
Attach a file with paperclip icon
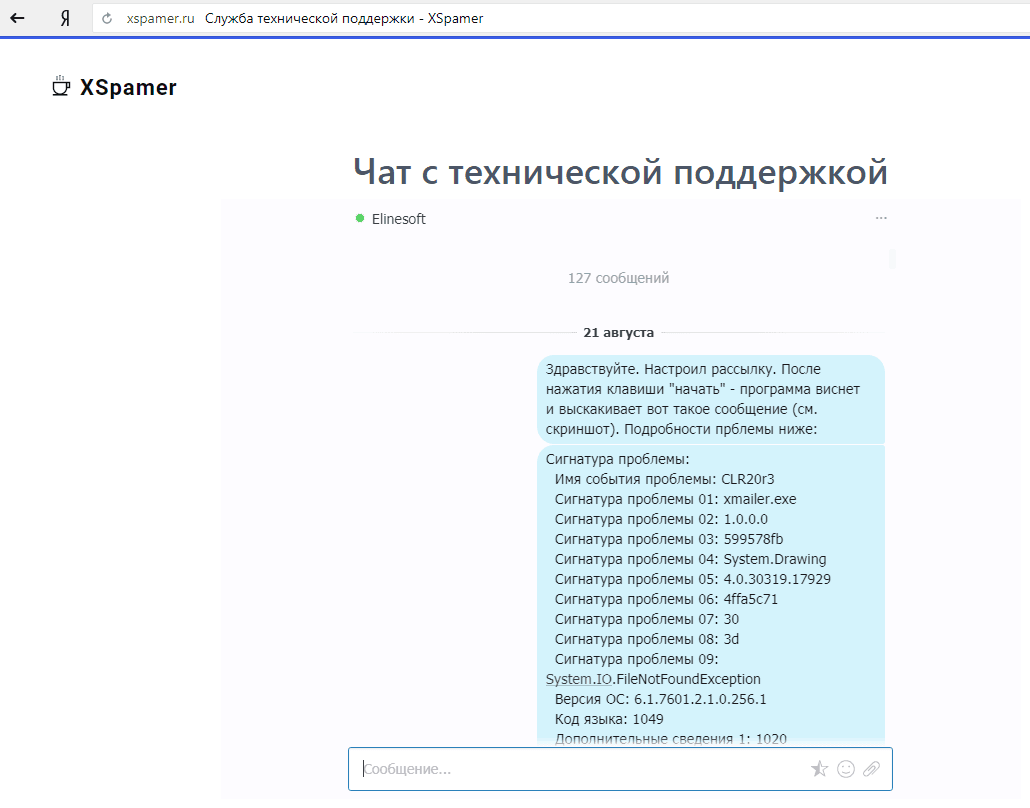coord(872,769)
